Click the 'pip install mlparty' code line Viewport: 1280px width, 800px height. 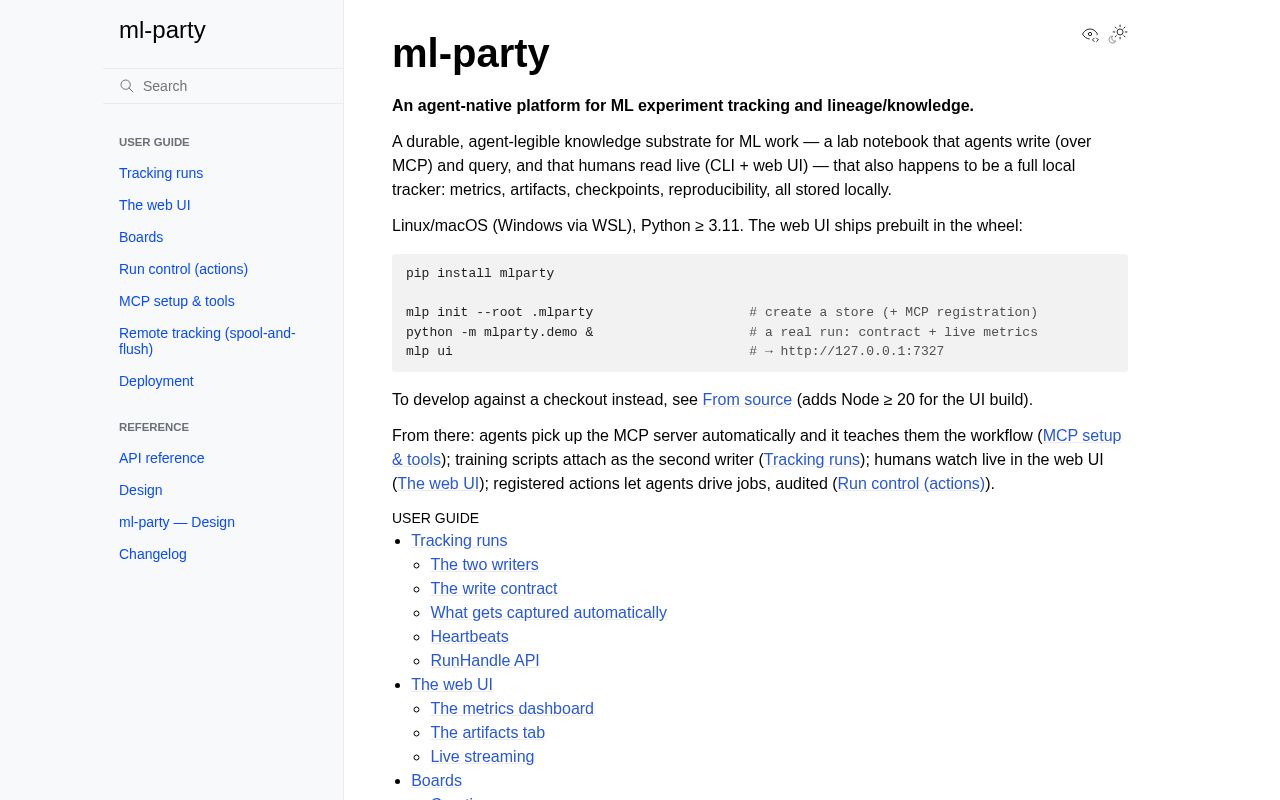(480, 274)
